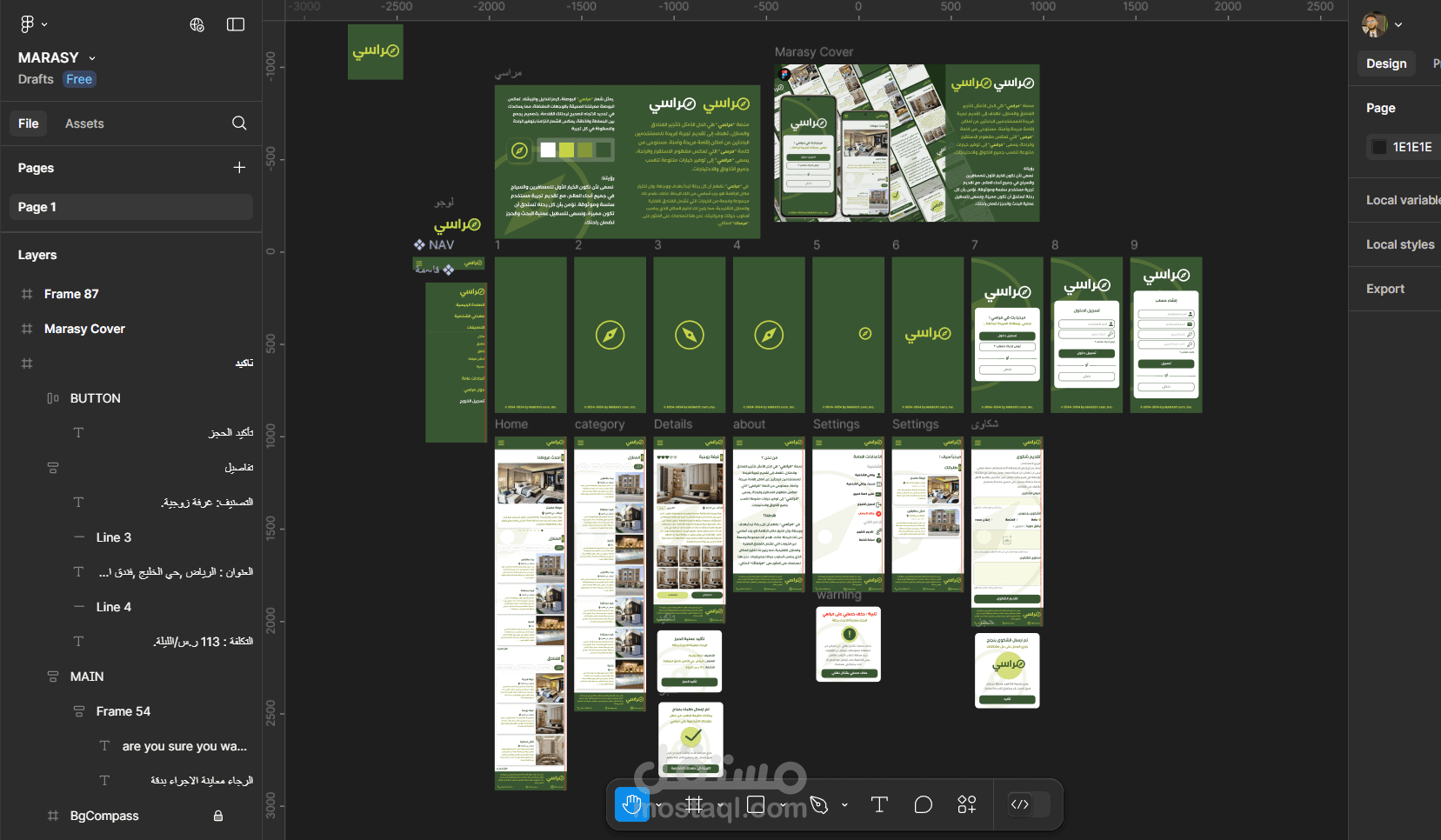Select the Line 4 layer
Viewport: 1441px width, 840px height.
click(x=114, y=607)
